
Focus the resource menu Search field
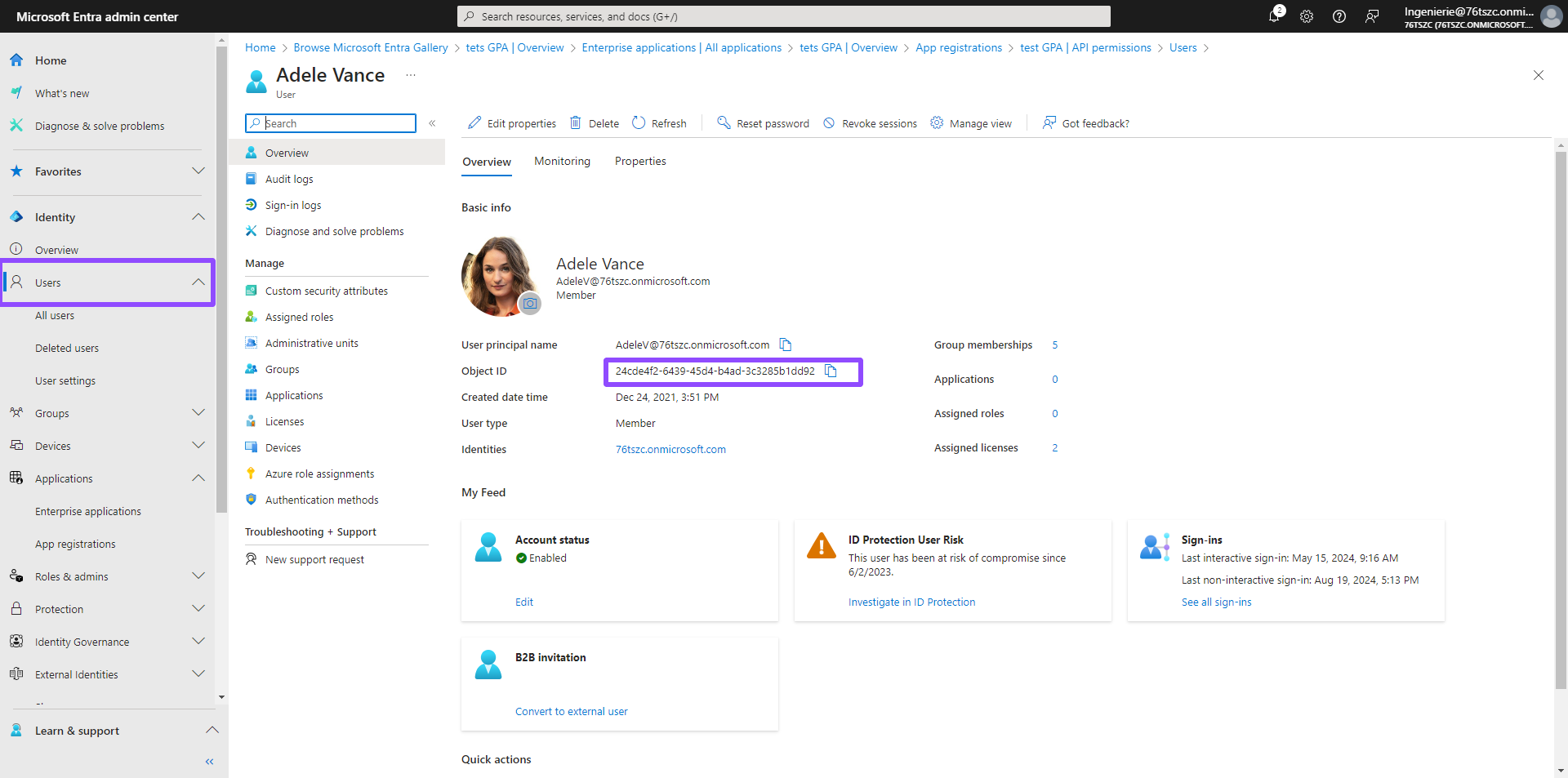click(331, 123)
